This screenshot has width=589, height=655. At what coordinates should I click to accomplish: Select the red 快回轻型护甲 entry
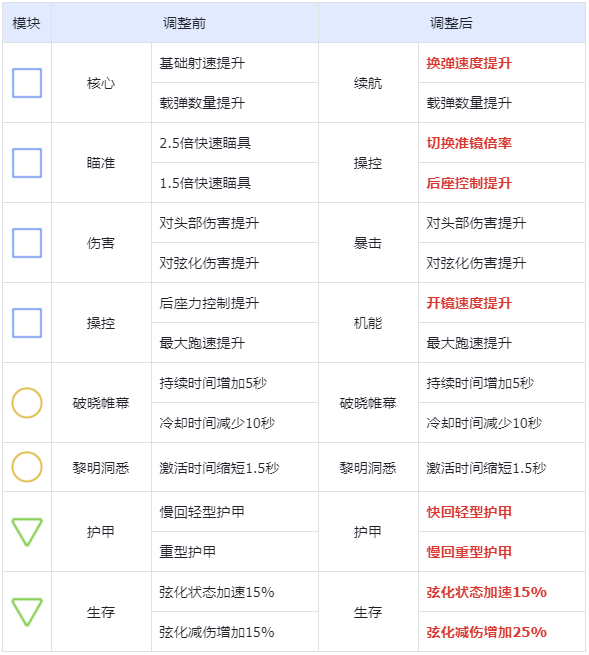click(469, 512)
